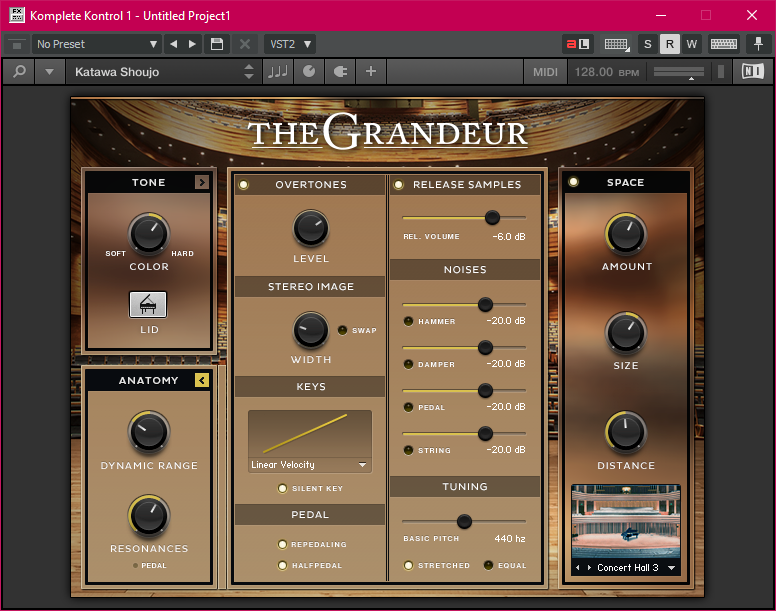Click the Hammer noise slider handle
The height and width of the screenshot is (611, 776).
point(485,304)
